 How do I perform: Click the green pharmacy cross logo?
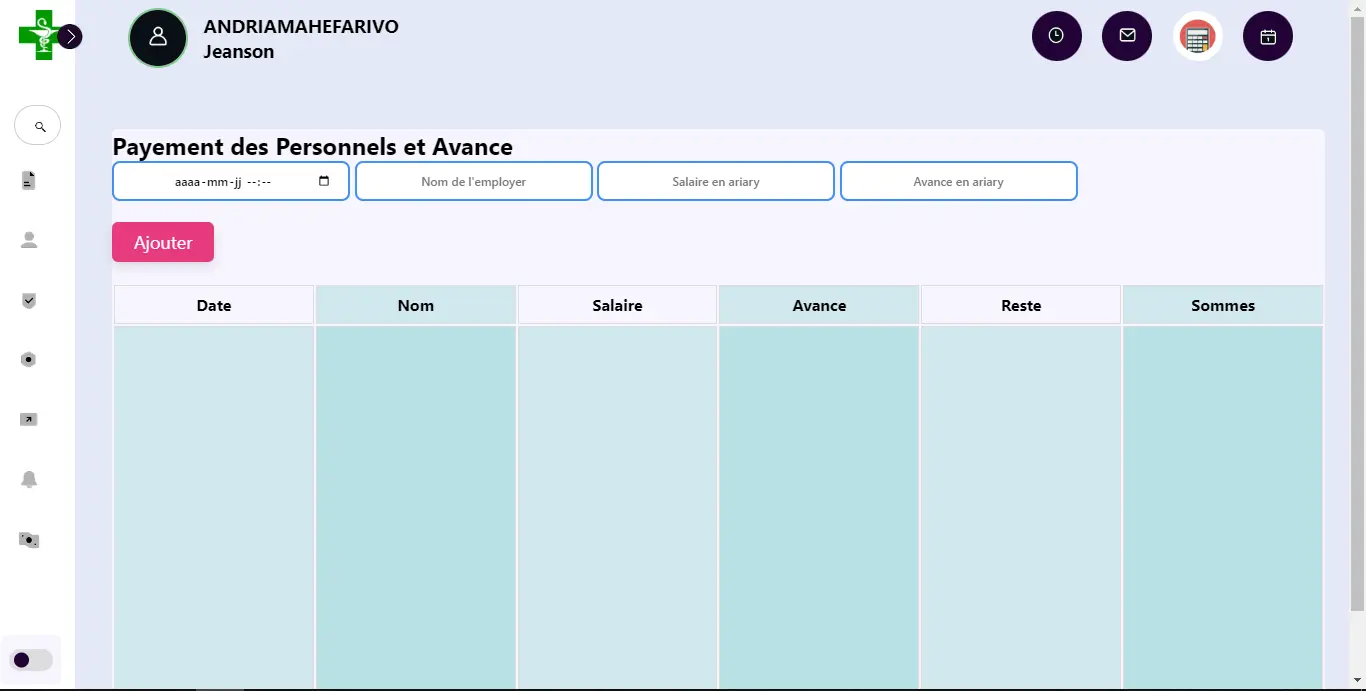click(38, 35)
